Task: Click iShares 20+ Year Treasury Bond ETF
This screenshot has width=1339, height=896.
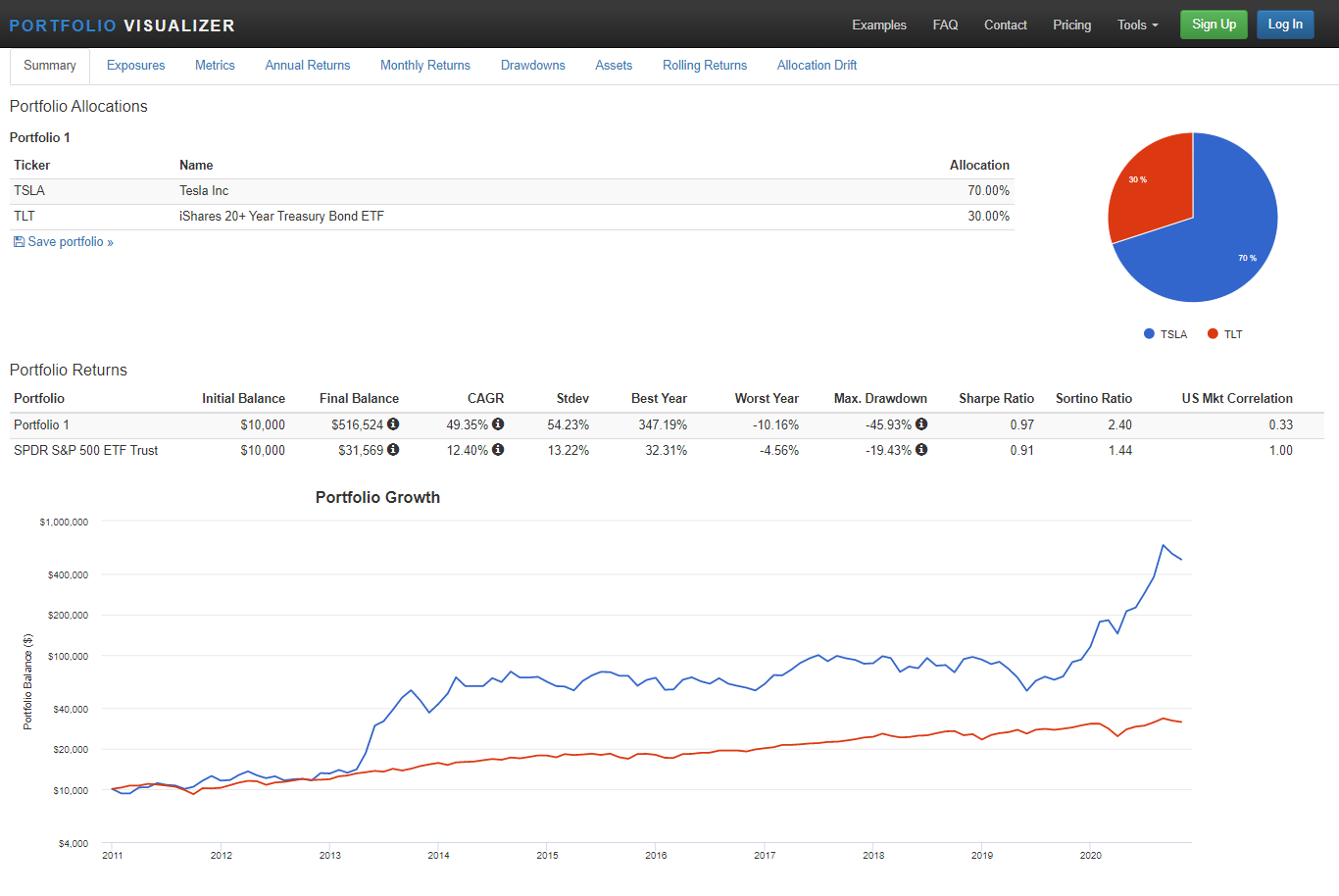Action: (x=281, y=216)
